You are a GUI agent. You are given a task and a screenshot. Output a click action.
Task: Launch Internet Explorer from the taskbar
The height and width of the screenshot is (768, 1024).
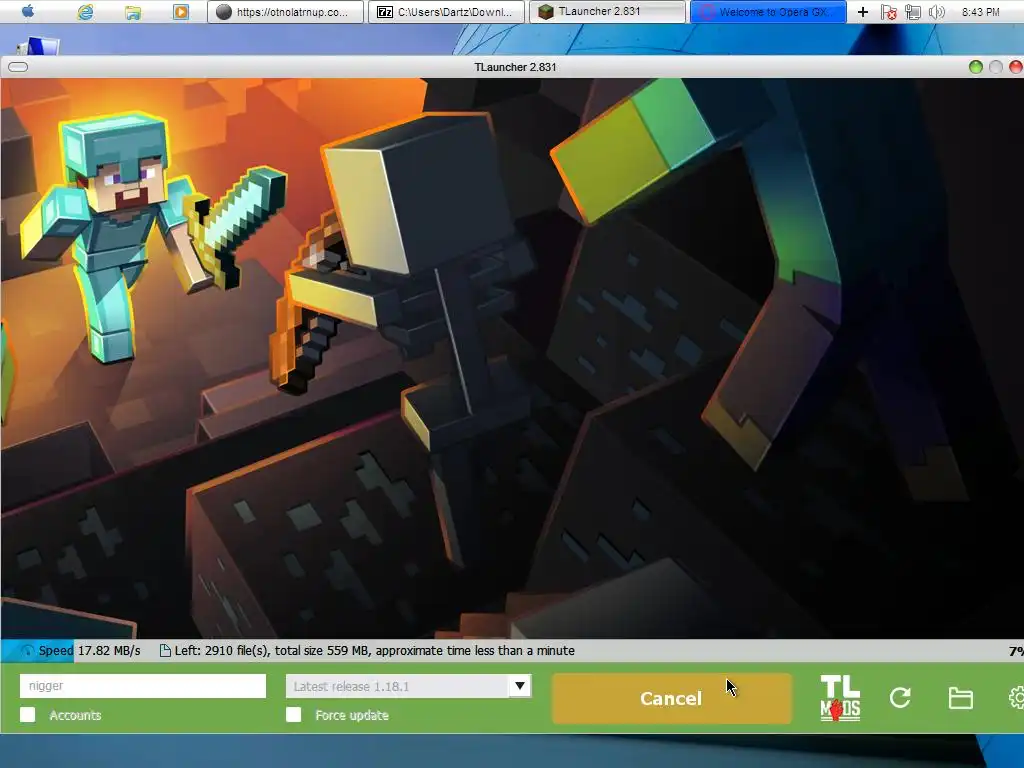[85, 12]
